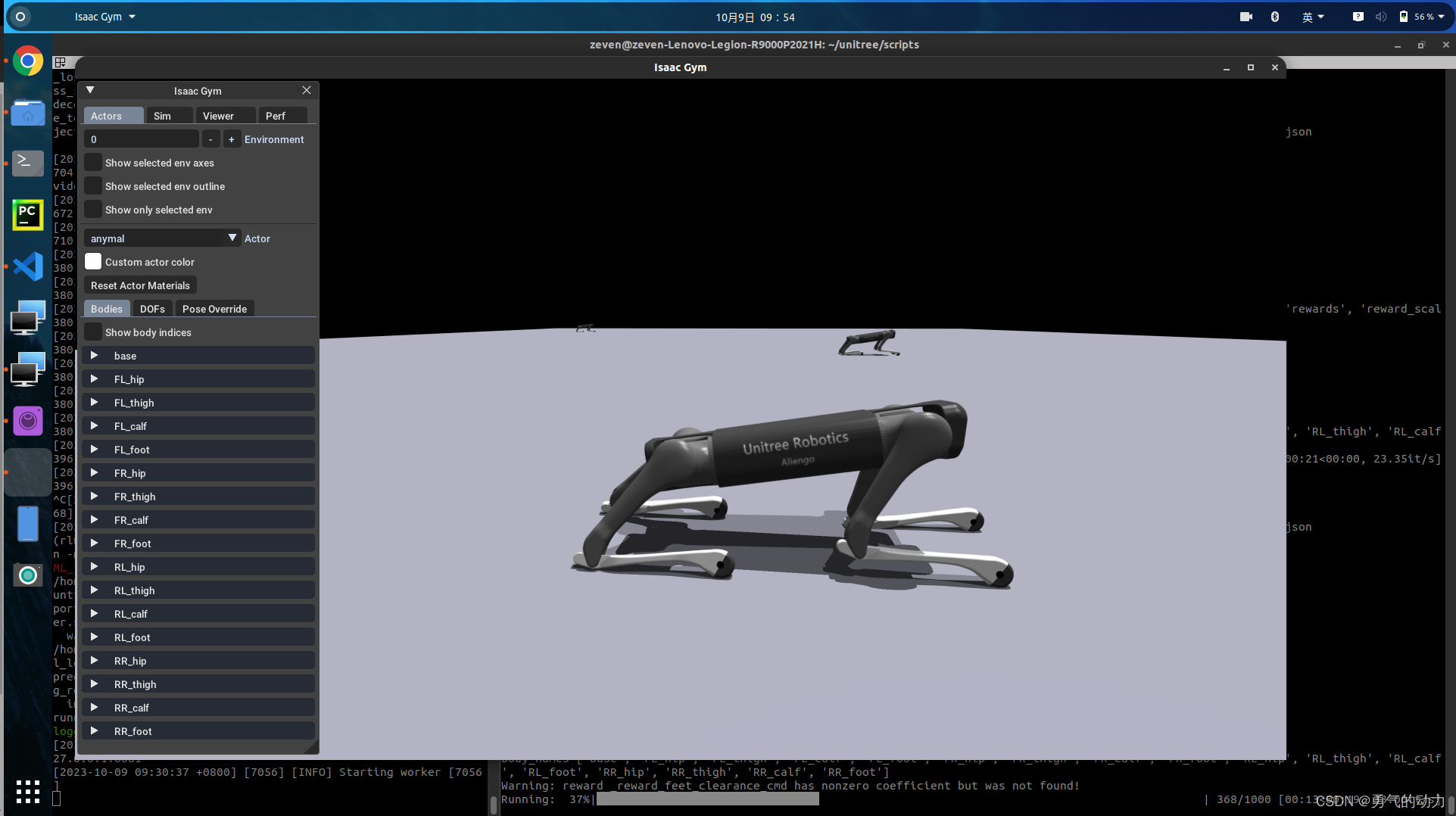Click Reset Actor Materials button
1456x816 pixels.
point(140,285)
